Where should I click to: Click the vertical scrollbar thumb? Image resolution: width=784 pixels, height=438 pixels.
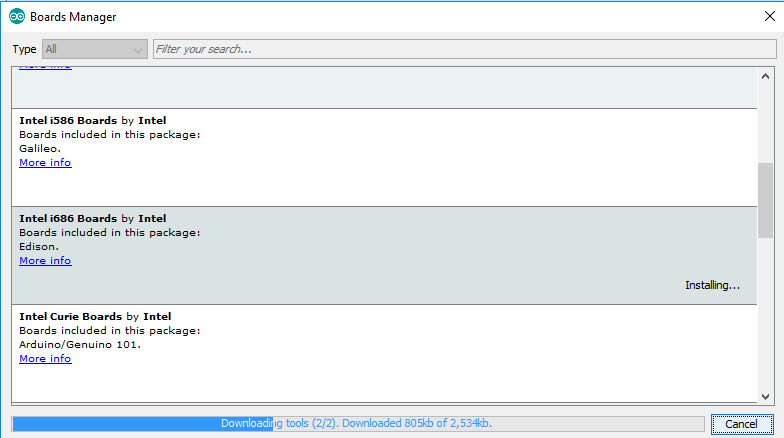click(x=765, y=200)
